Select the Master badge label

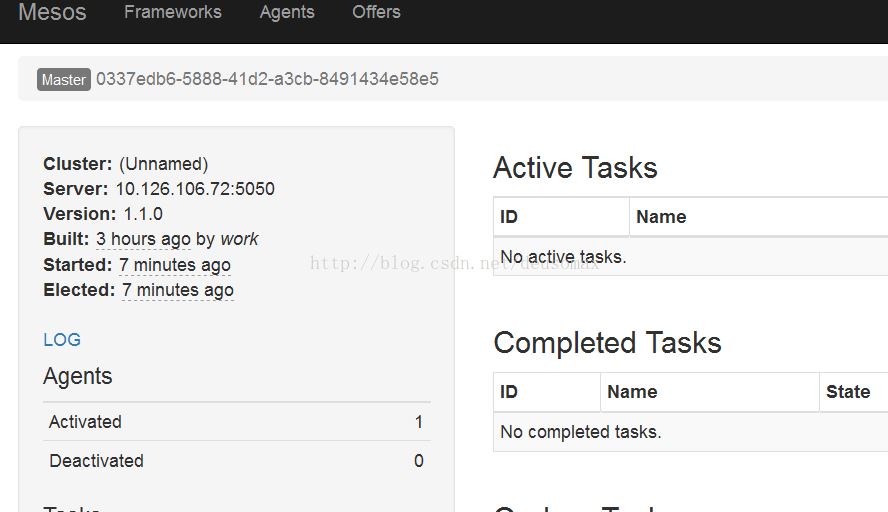click(63, 80)
